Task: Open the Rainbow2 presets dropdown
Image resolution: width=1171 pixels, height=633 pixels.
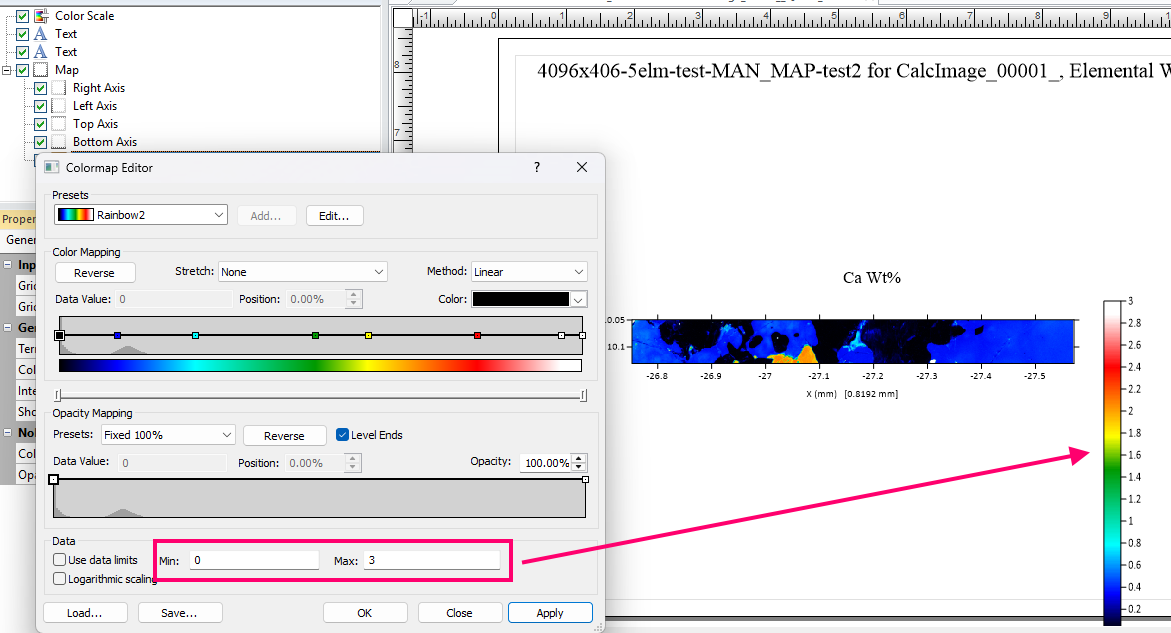Action: 141,215
